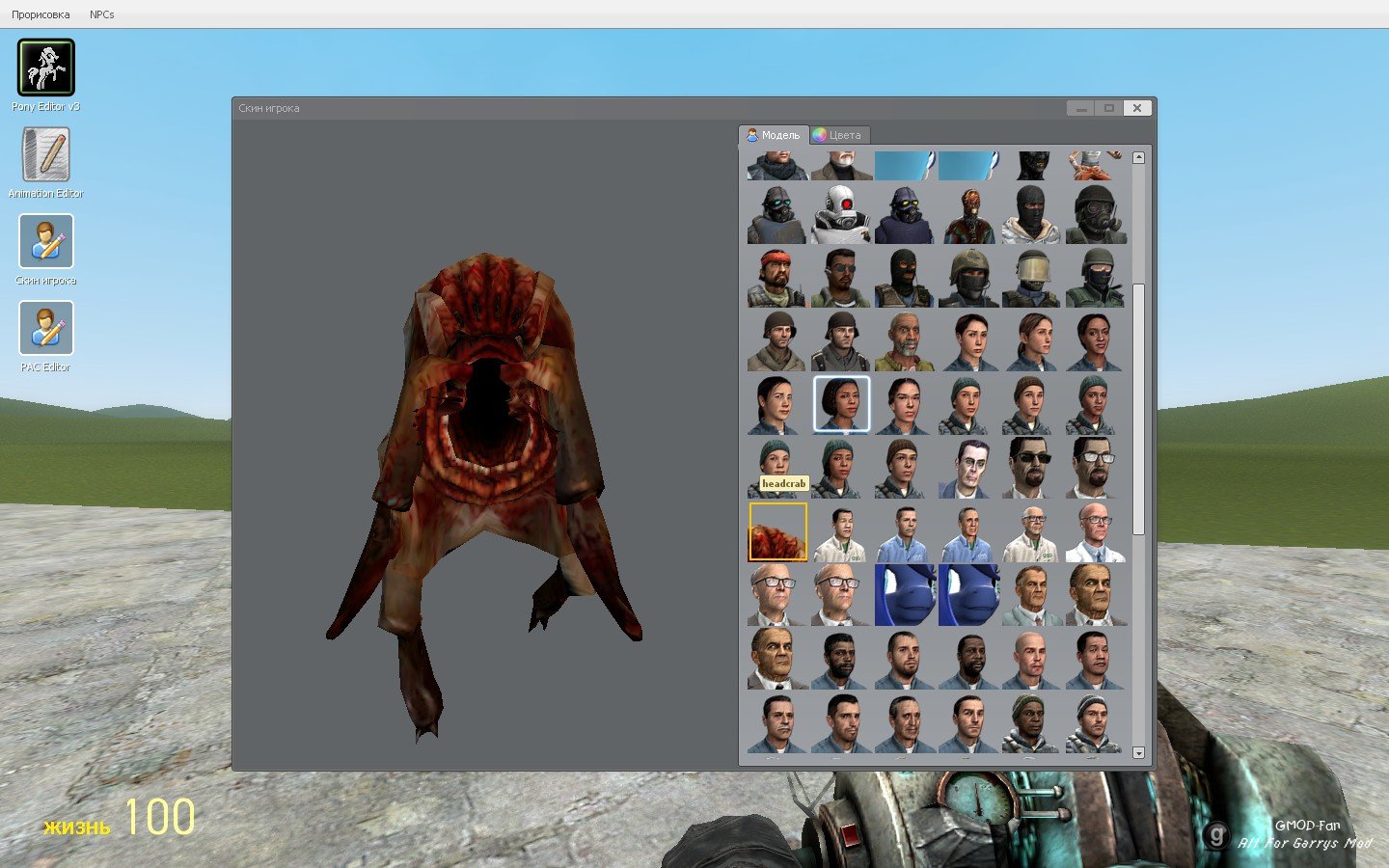
Task: Choose the man in green striped beanie
Action: [1032, 723]
